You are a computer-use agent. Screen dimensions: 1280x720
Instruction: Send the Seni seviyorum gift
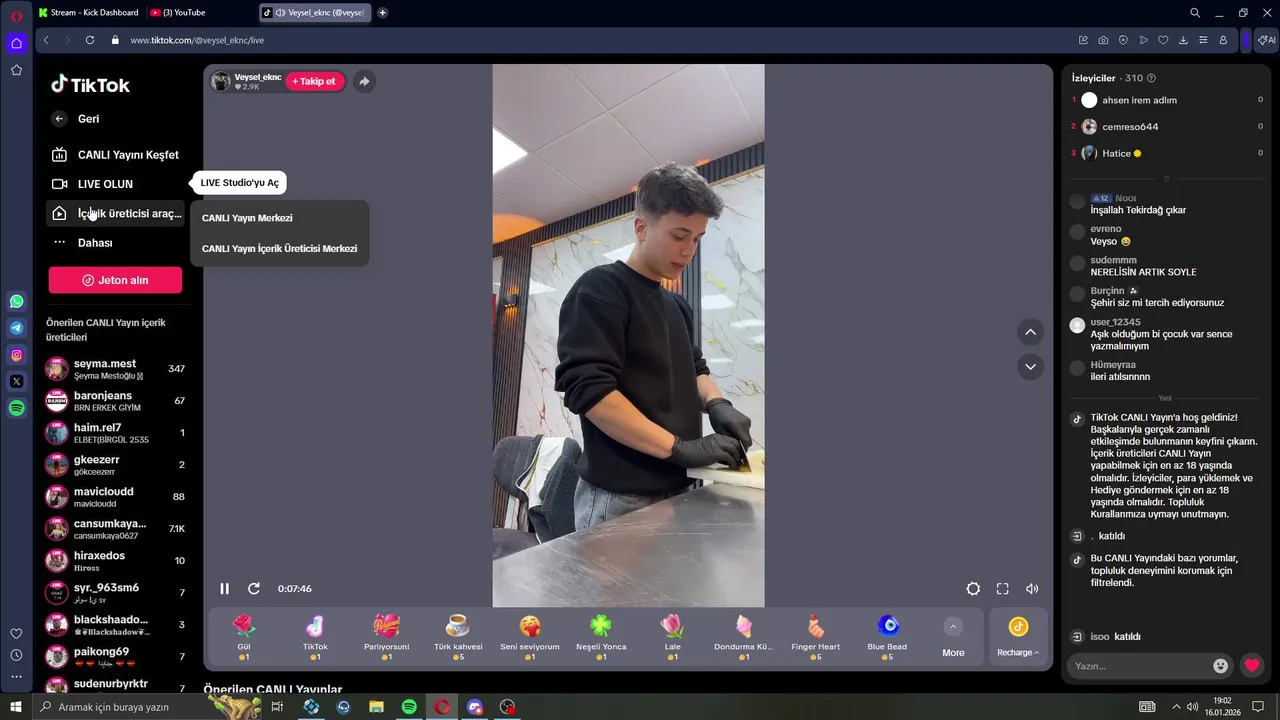530,636
